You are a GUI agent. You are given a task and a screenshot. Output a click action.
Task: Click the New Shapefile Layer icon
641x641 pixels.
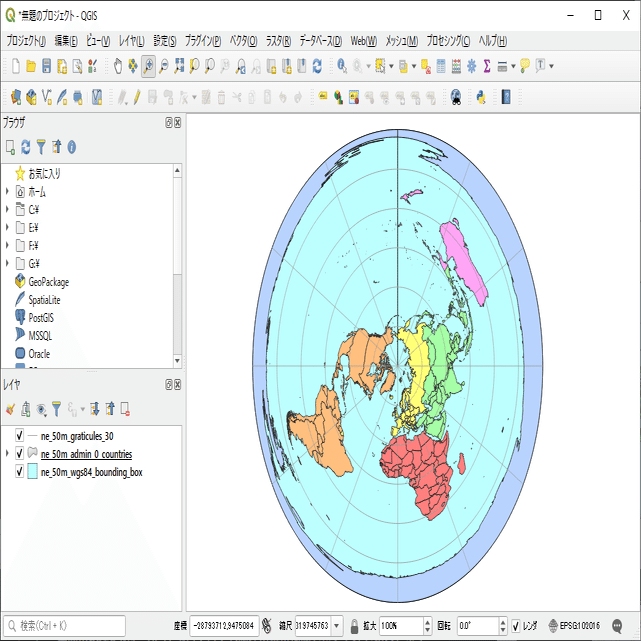(47, 97)
